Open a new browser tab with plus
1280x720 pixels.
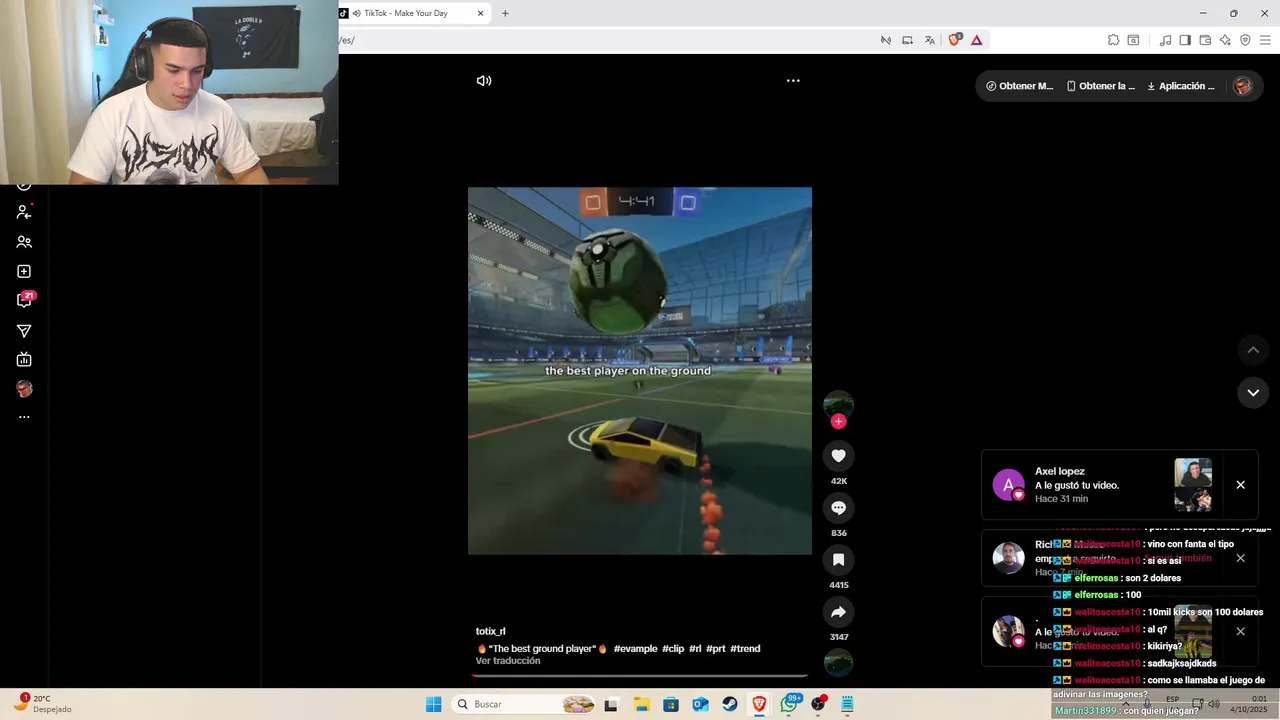point(505,13)
